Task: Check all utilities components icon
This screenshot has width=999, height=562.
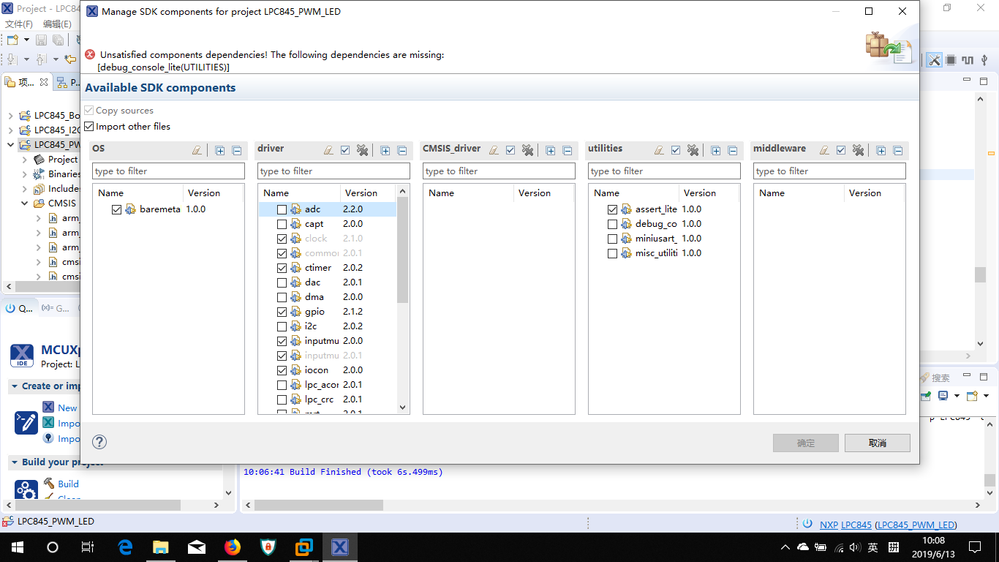Action: (675, 150)
